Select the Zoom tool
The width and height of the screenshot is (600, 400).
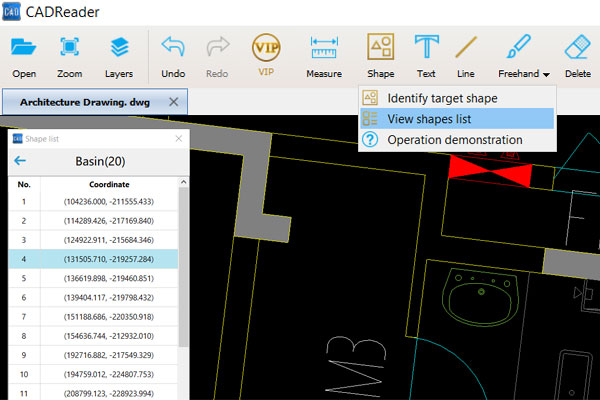[69, 57]
